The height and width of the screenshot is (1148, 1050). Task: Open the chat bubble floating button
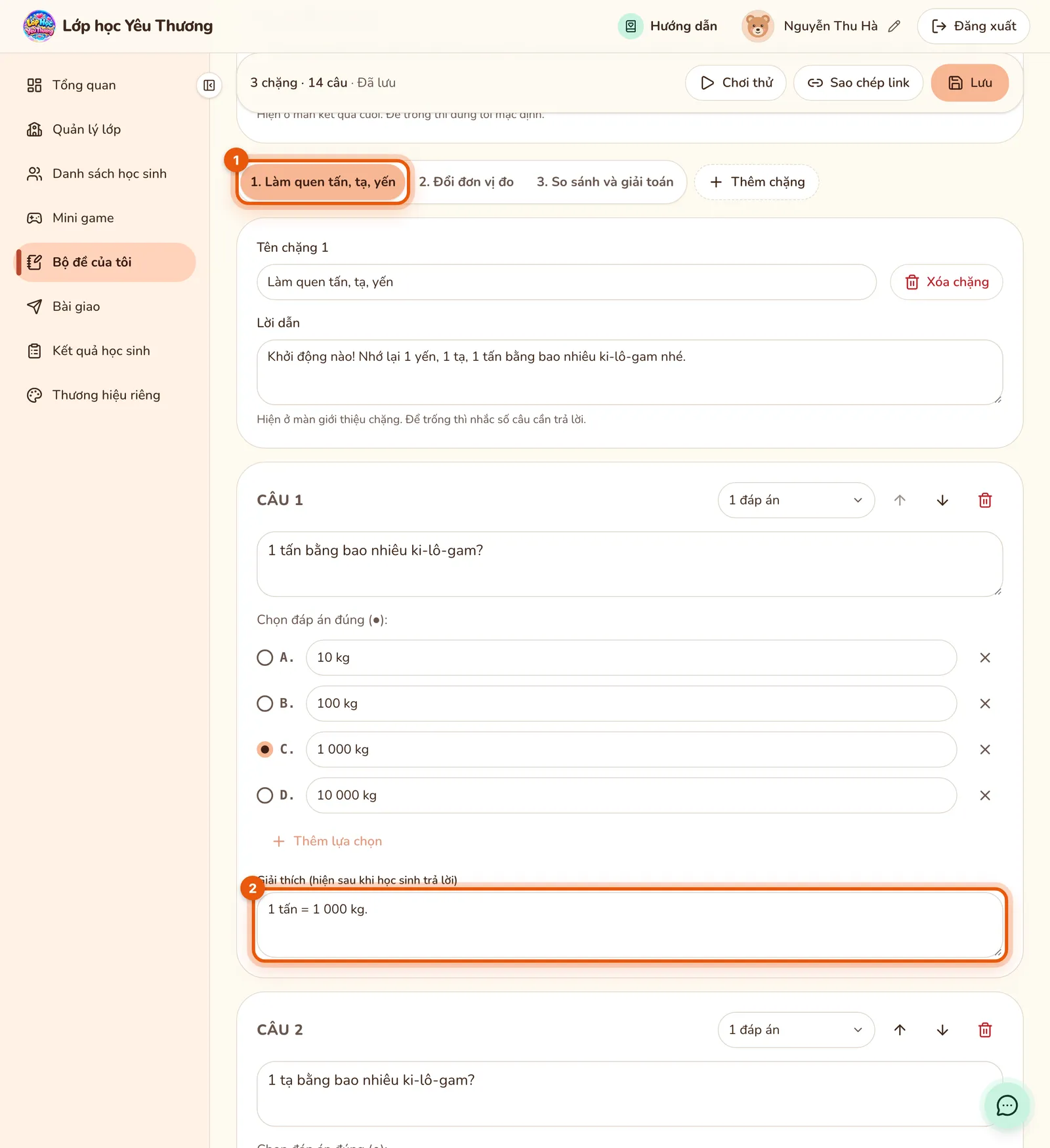point(1007,1105)
